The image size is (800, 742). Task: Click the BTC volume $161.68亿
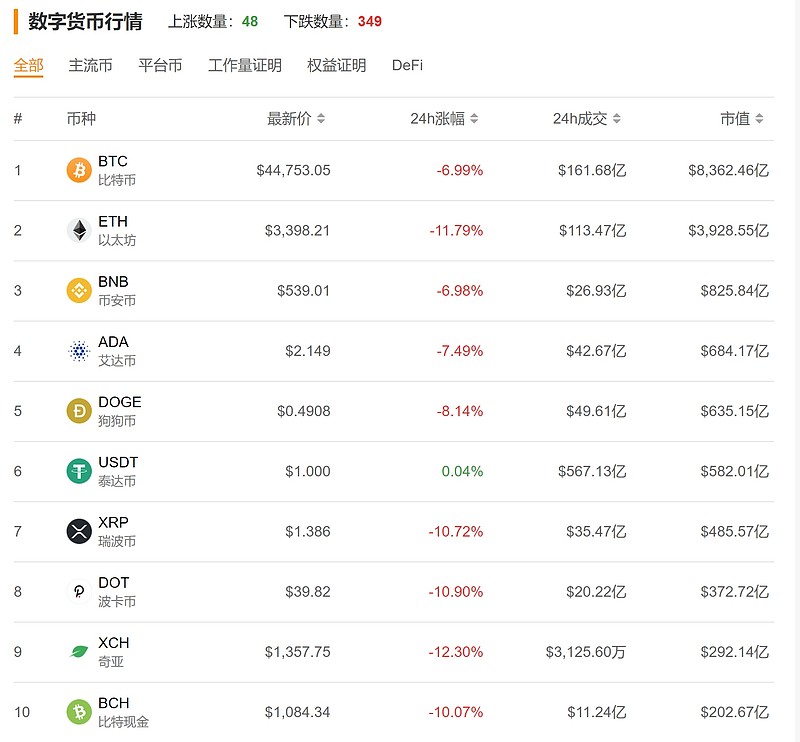tap(592, 170)
